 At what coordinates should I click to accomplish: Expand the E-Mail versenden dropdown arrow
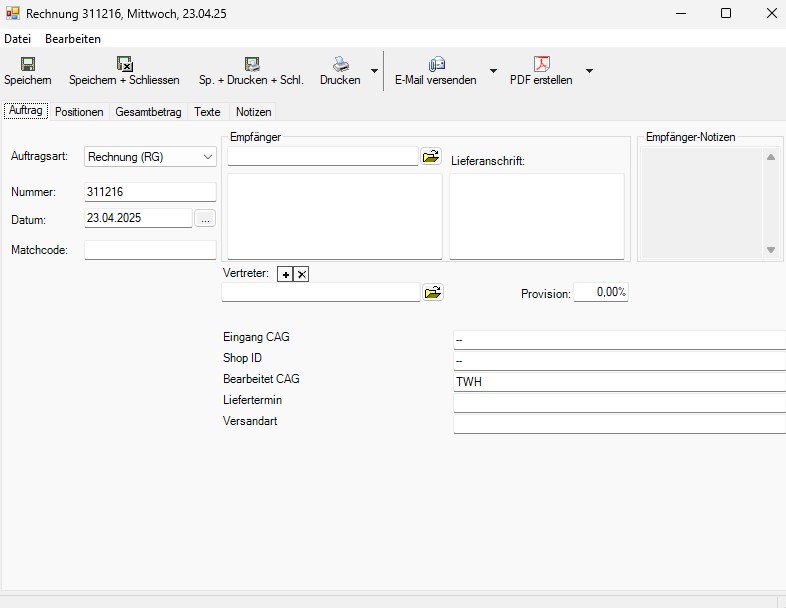click(x=493, y=71)
